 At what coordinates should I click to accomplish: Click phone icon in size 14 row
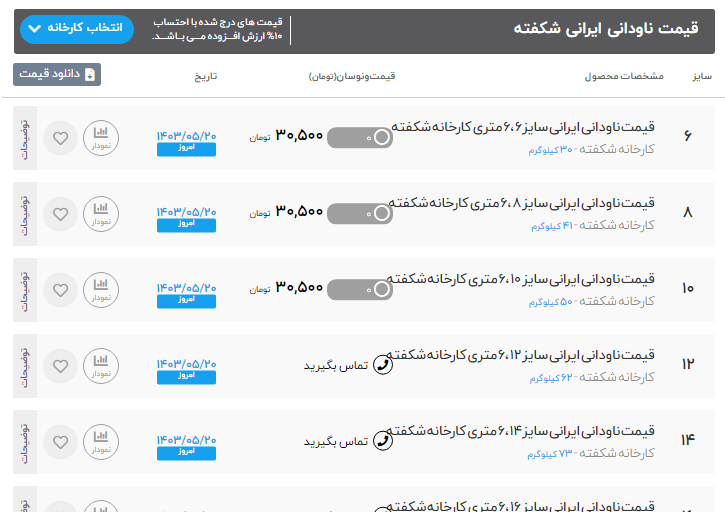point(382,441)
